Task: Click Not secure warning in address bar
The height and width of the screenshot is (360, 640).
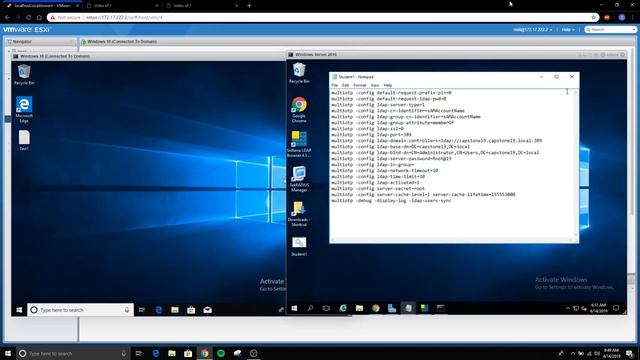Action: click(x=65, y=18)
